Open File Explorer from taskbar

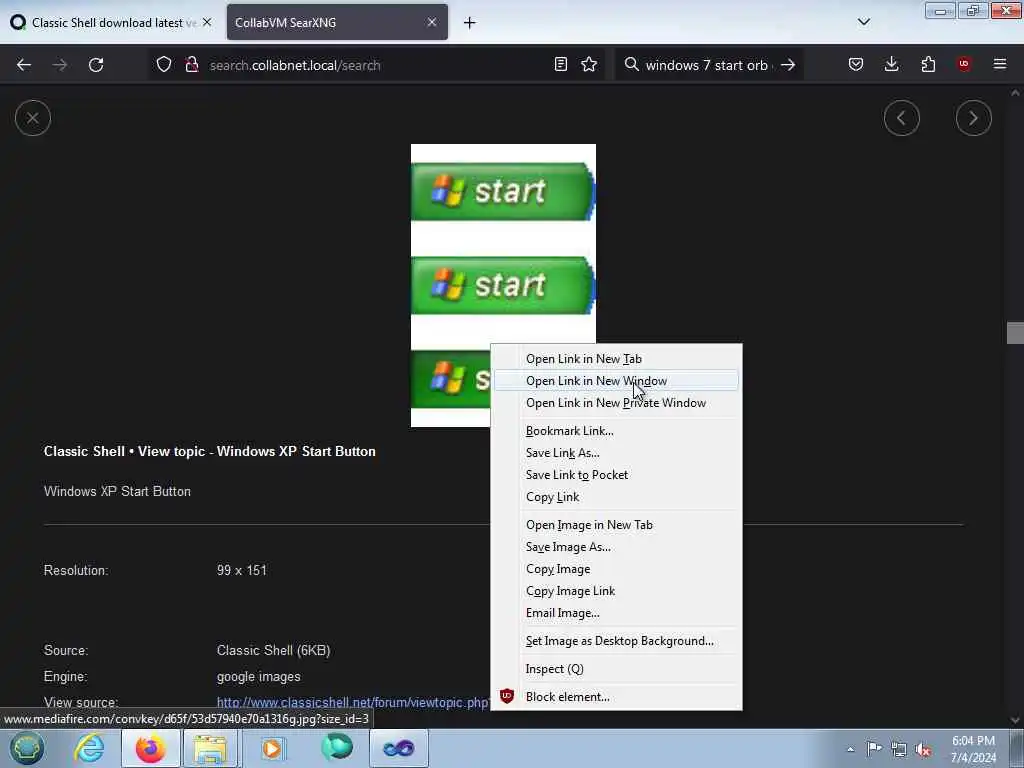(x=211, y=748)
